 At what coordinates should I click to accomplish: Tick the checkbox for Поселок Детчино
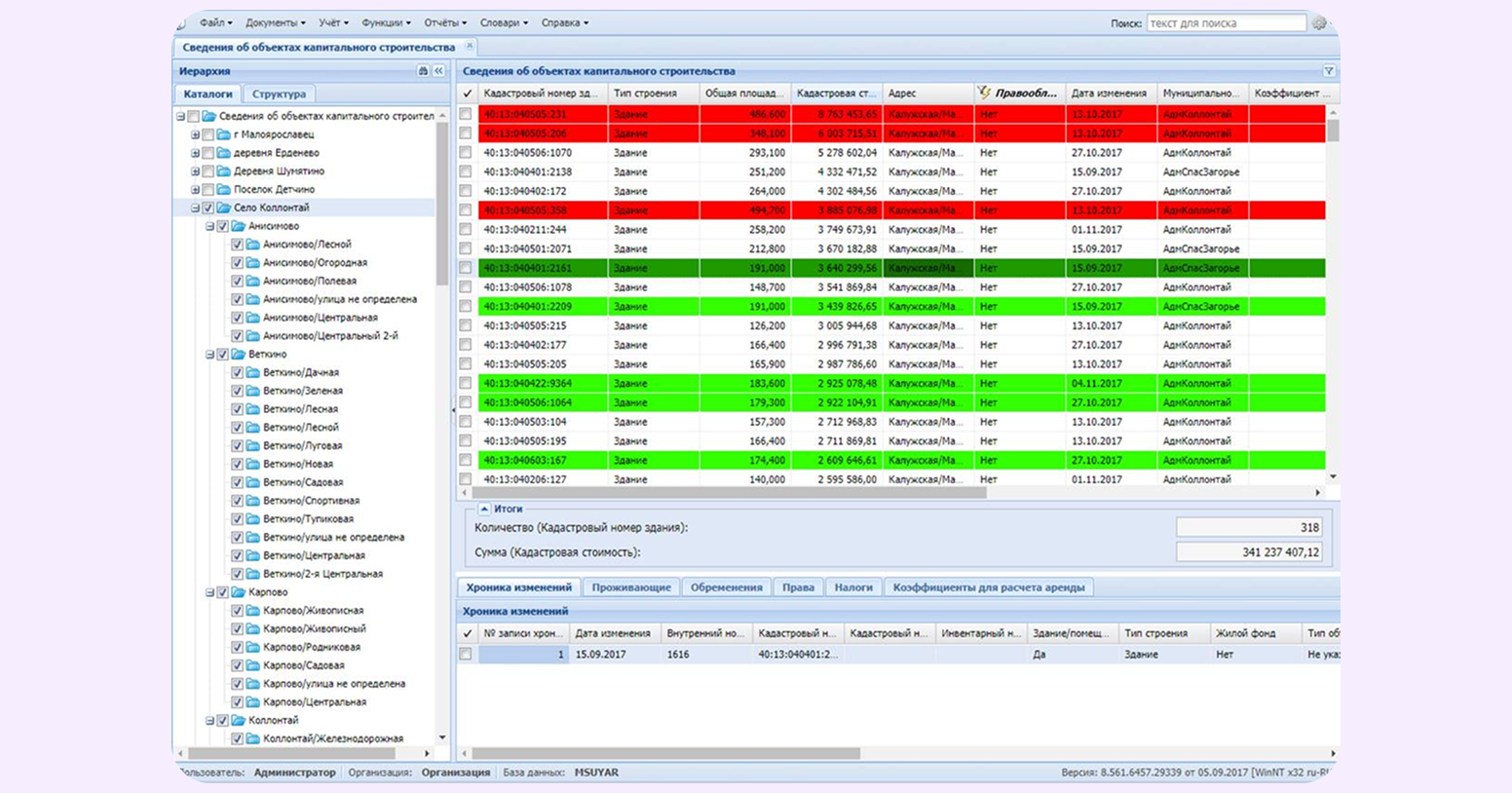tap(208, 190)
